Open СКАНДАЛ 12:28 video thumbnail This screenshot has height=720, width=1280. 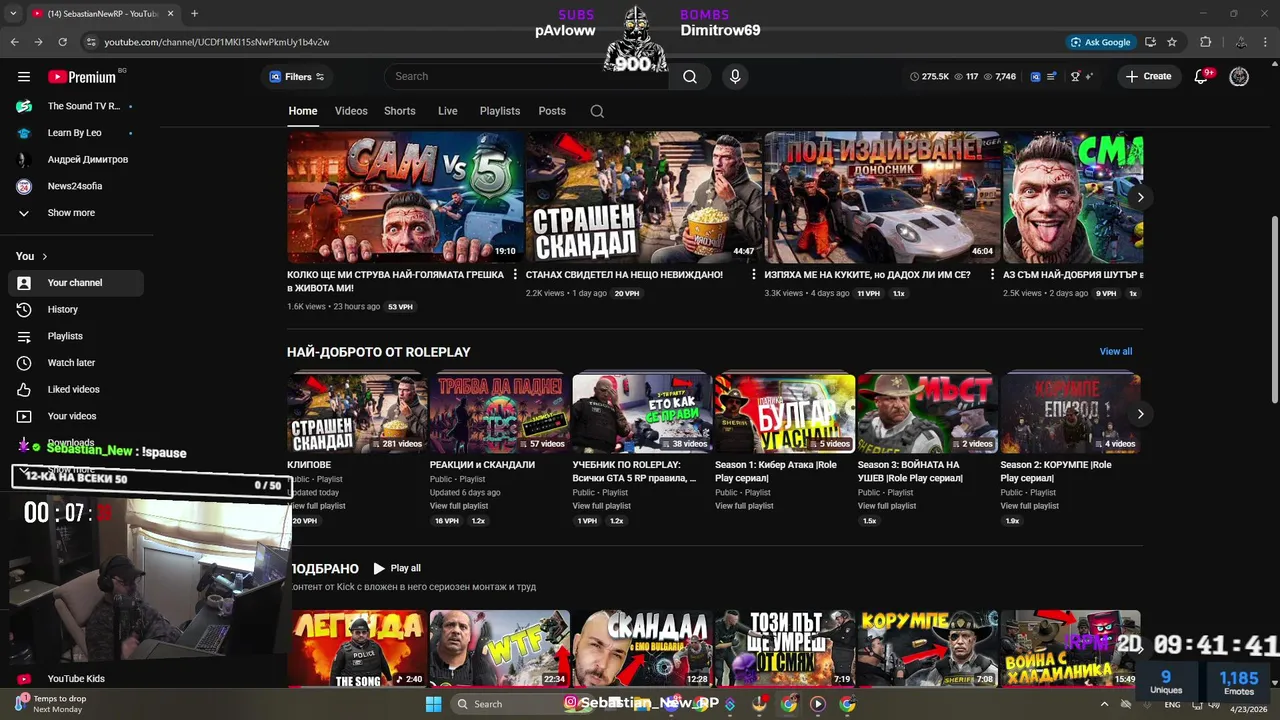642,648
